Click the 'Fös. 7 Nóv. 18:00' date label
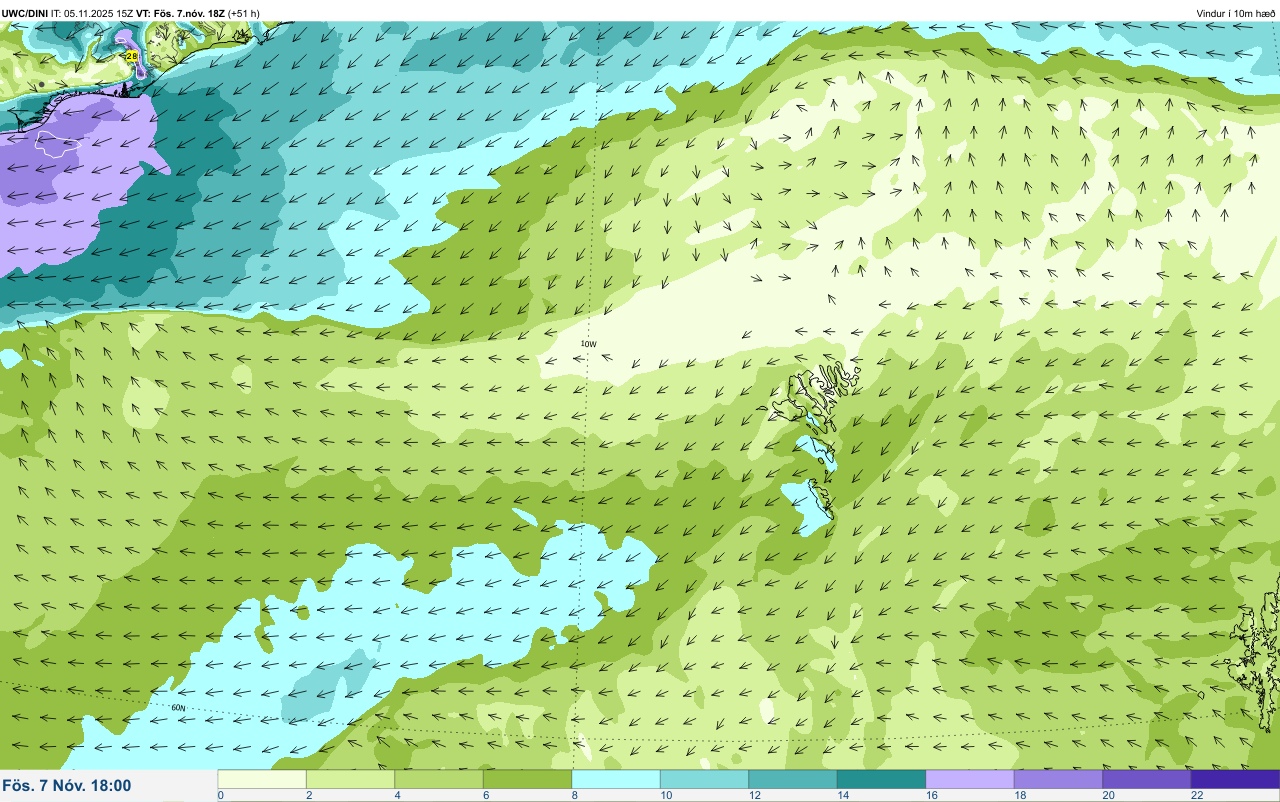The width and height of the screenshot is (1280, 802). (67, 786)
